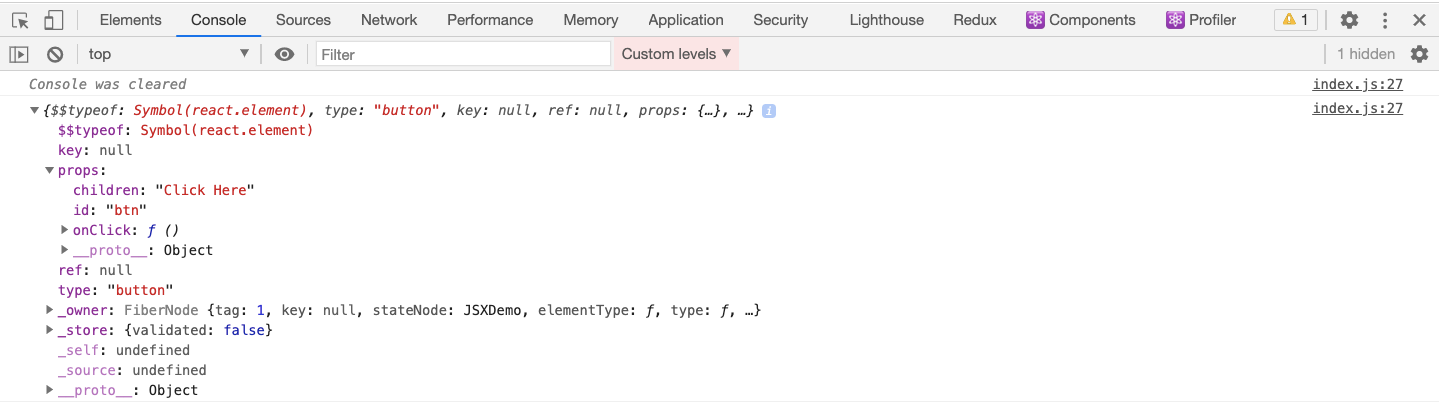Viewport: 1439px width, 403px height.
Task: Click the clear console icon
Action: (55, 54)
